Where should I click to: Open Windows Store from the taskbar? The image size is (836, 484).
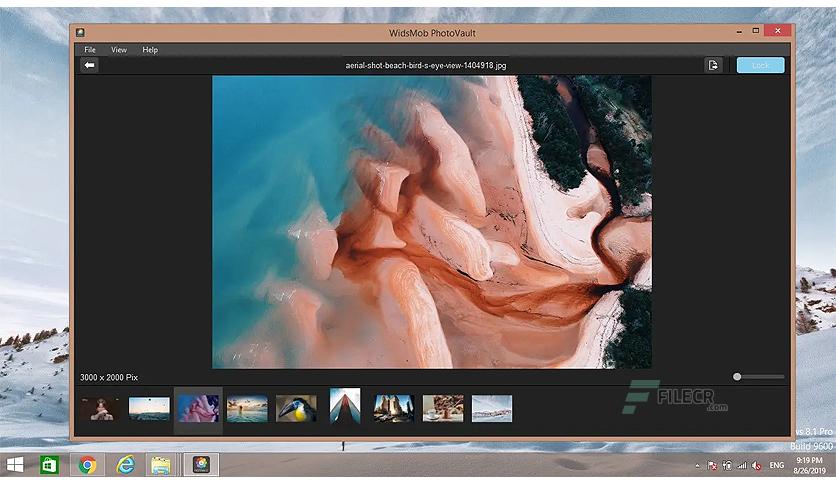(50, 465)
